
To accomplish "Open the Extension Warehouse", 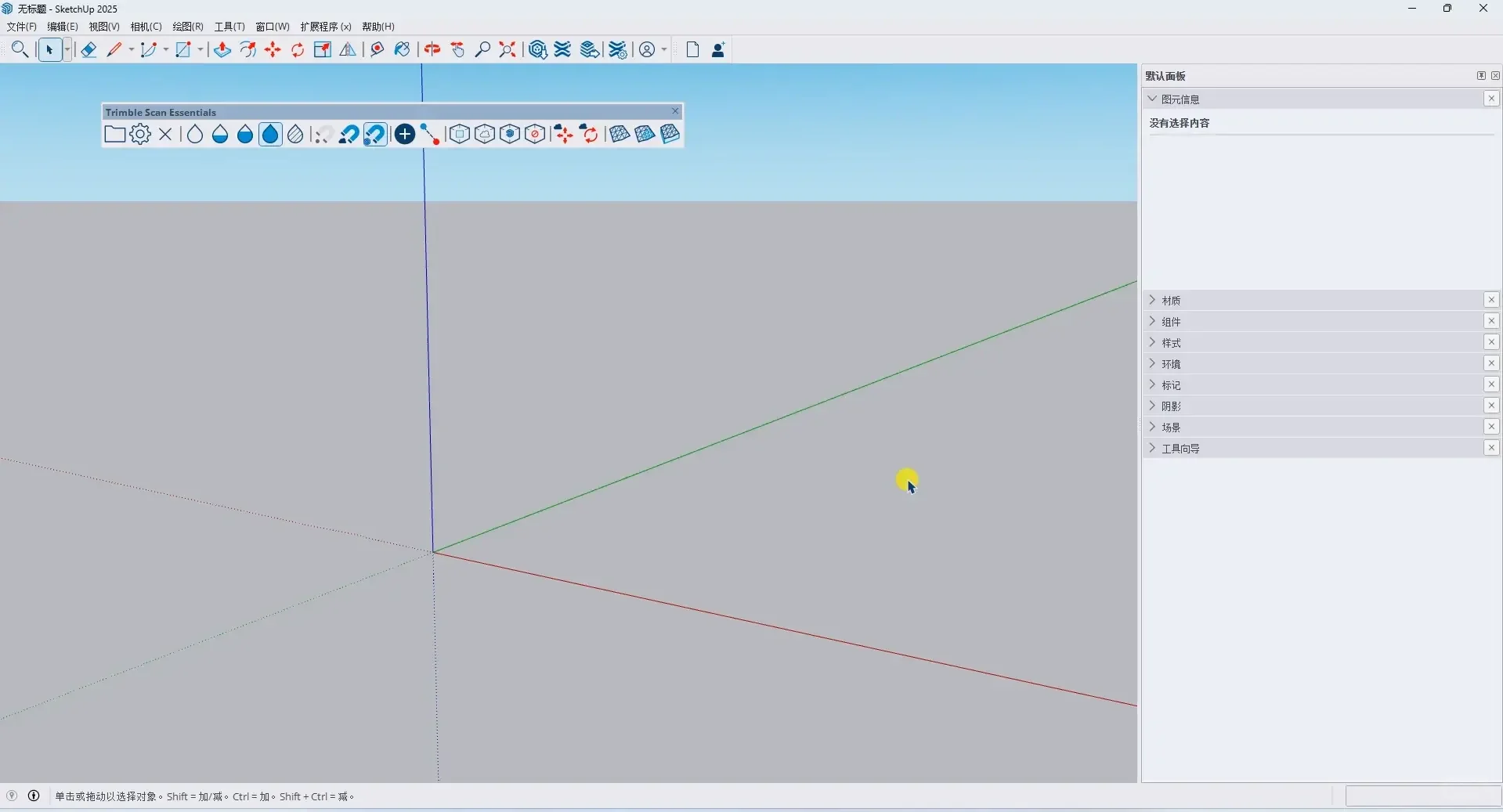I will click(563, 50).
